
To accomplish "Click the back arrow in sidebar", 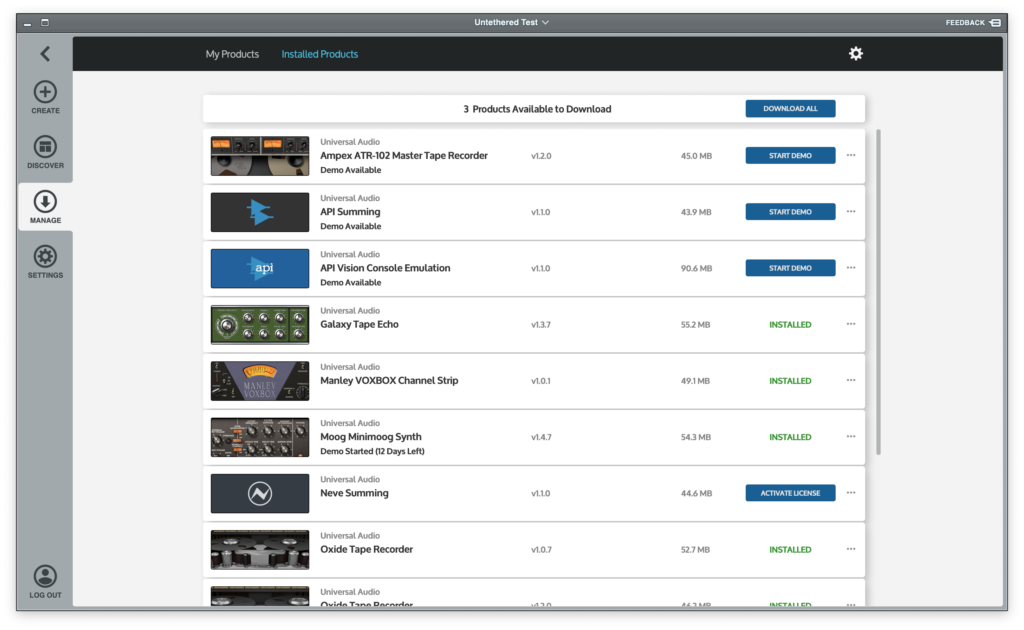I will pyautogui.click(x=45, y=54).
